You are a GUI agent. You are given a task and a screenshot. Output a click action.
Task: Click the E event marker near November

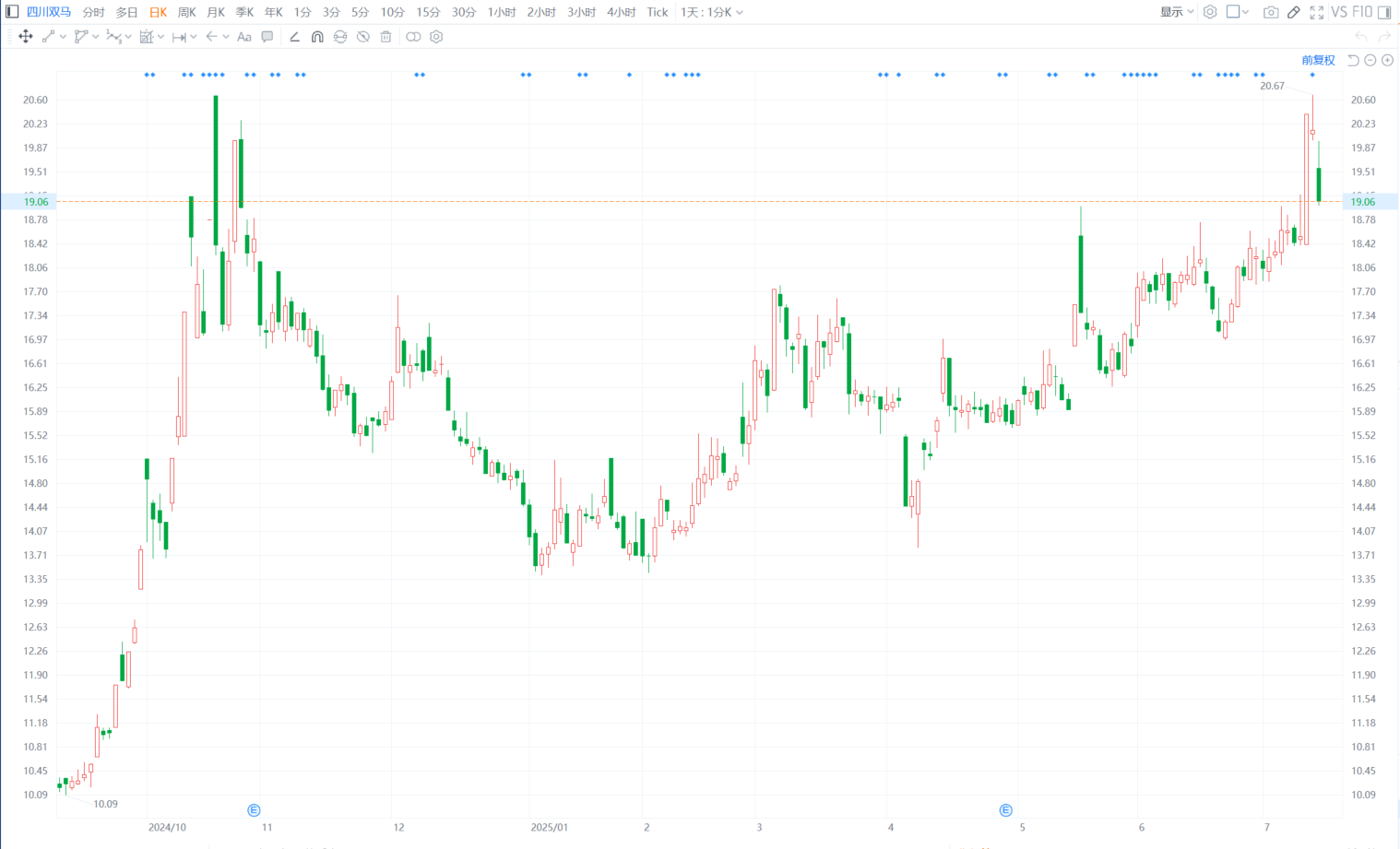coord(255,810)
